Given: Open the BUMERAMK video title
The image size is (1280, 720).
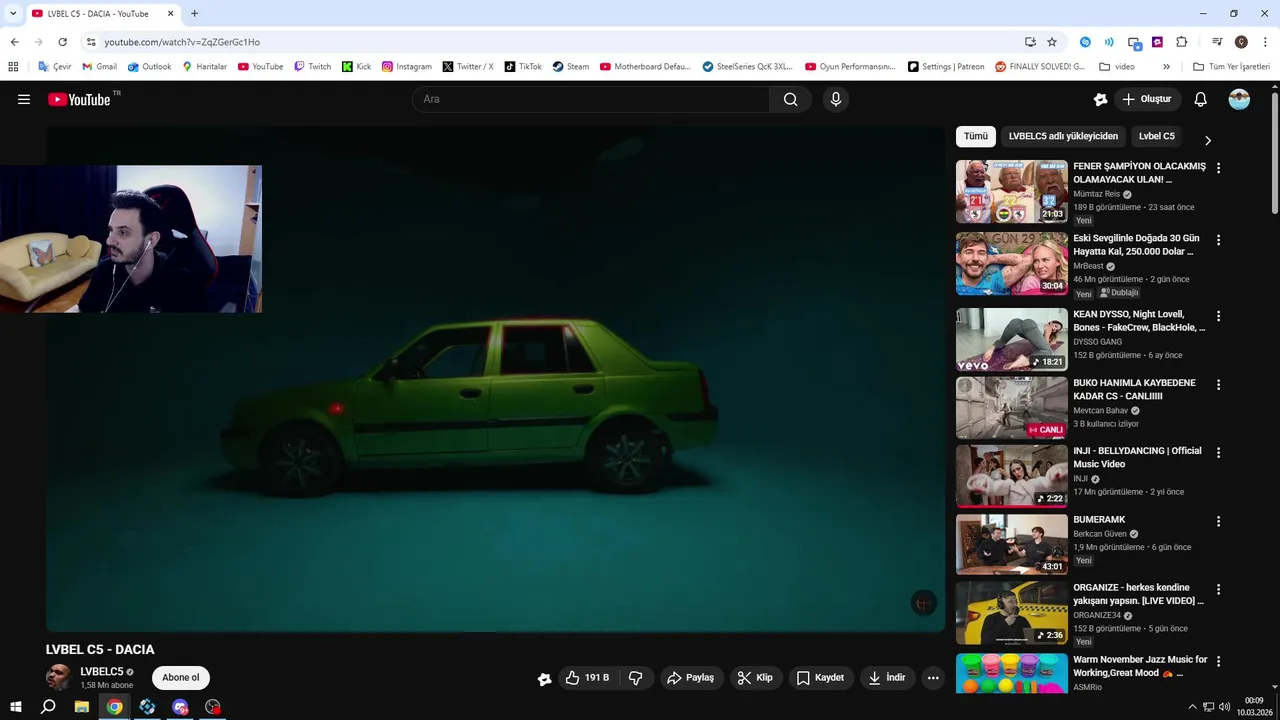Looking at the screenshot, I should coord(1099,520).
